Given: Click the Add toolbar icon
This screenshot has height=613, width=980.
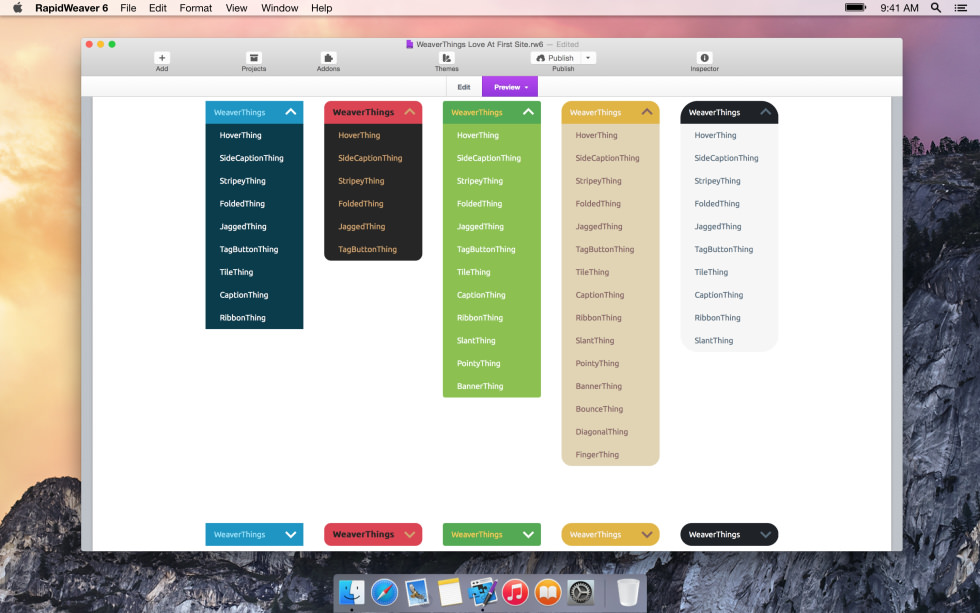Looking at the screenshot, I should (162, 58).
